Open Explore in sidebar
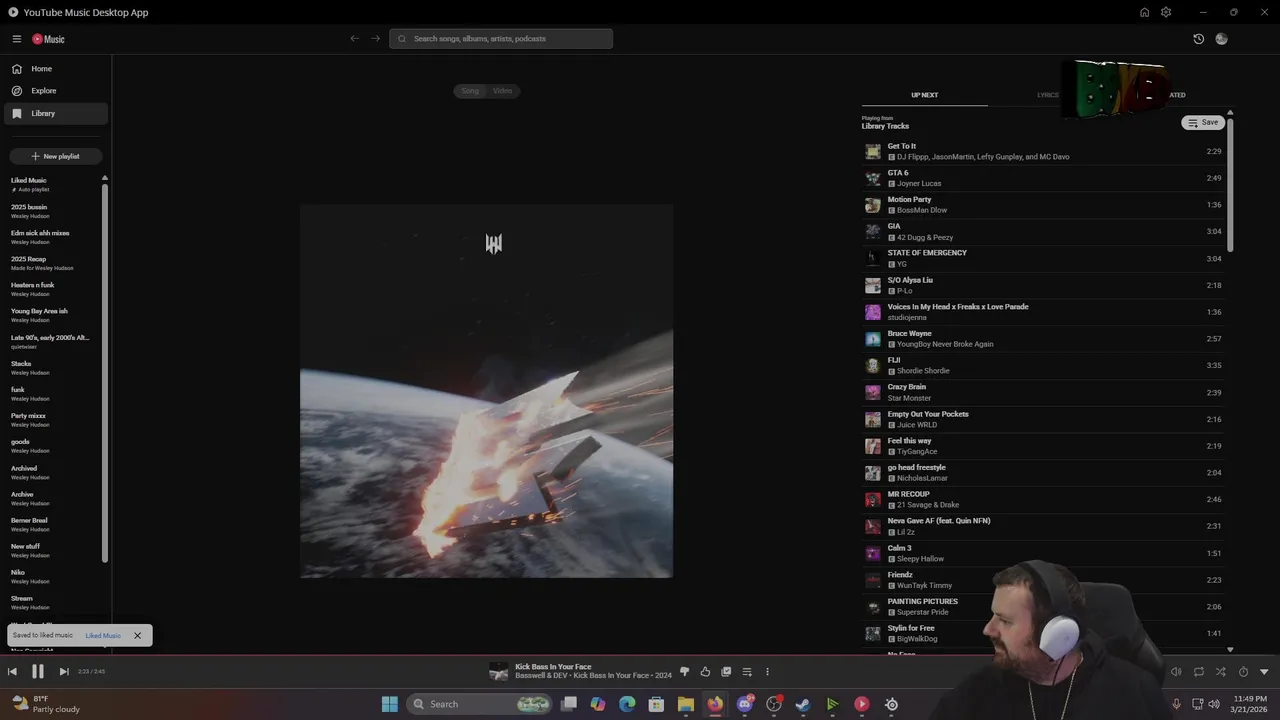1280x720 pixels. [x=54, y=91]
